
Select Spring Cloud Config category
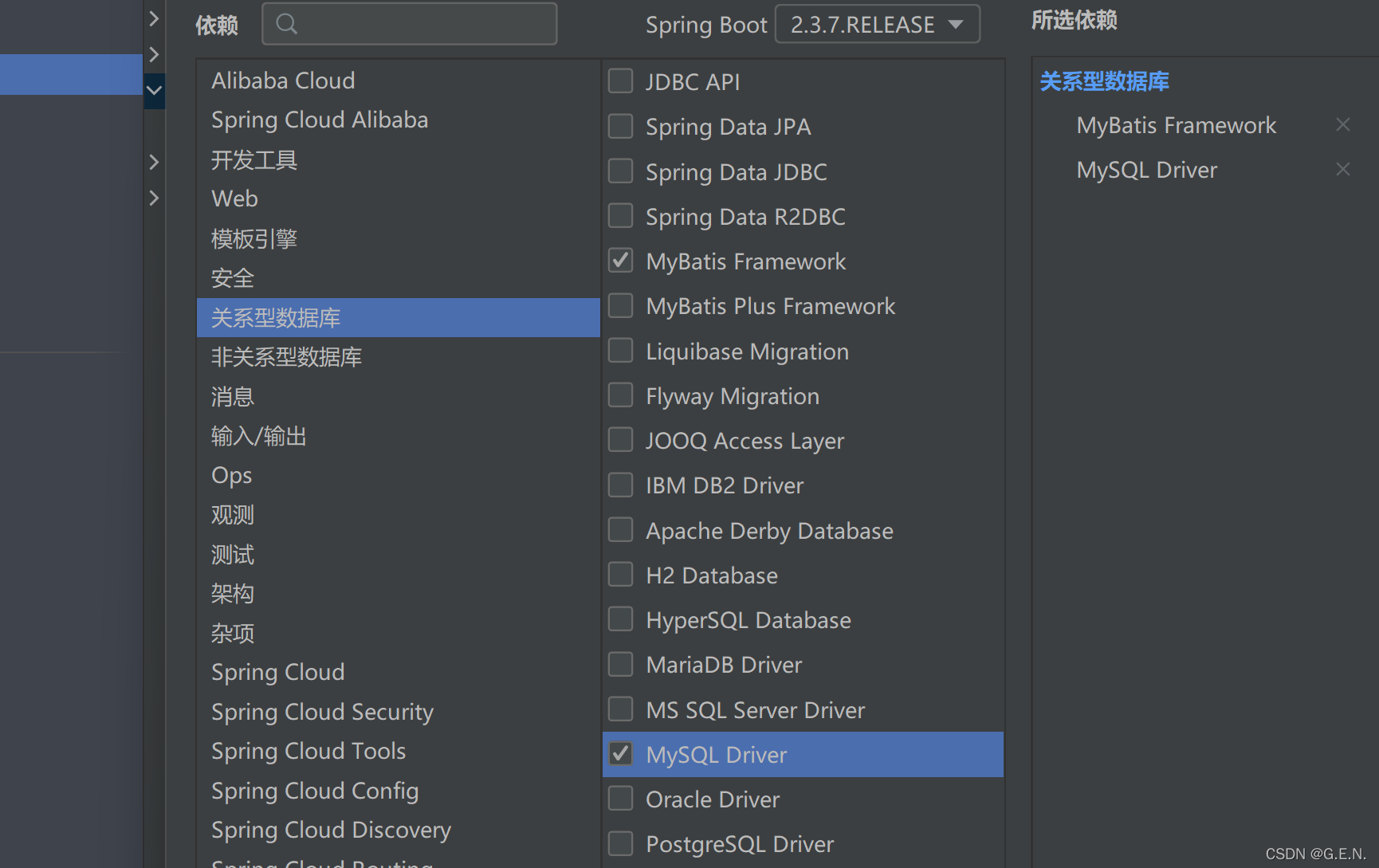tap(398, 791)
